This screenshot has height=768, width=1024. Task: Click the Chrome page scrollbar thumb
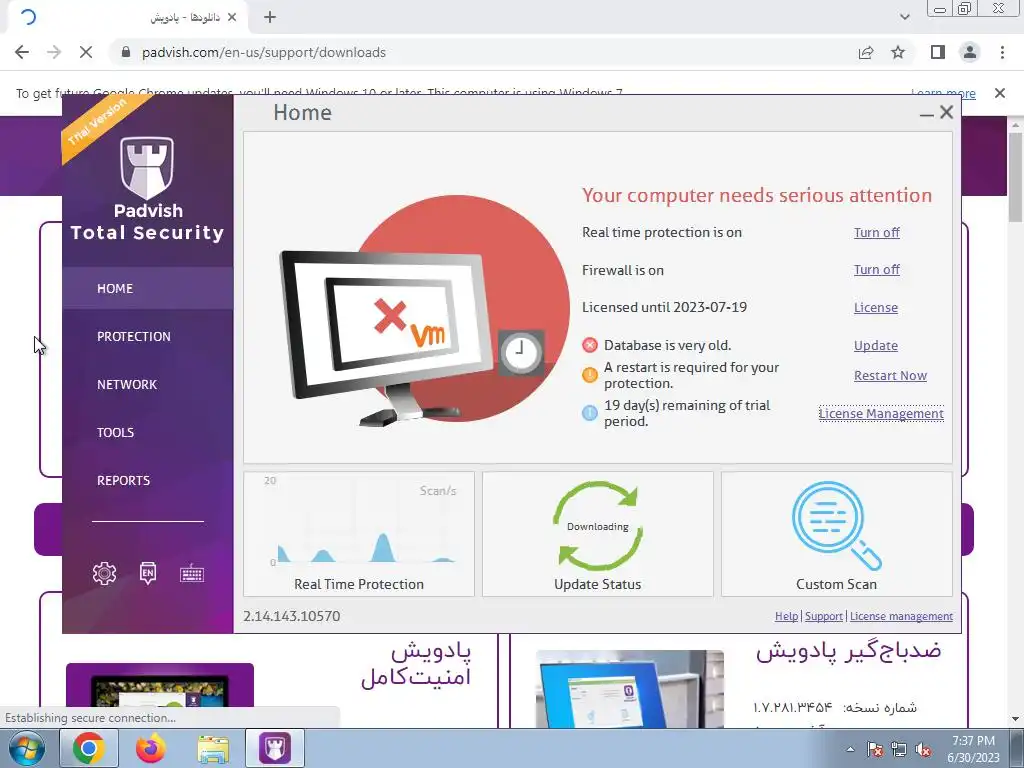[x=1016, y=177]
